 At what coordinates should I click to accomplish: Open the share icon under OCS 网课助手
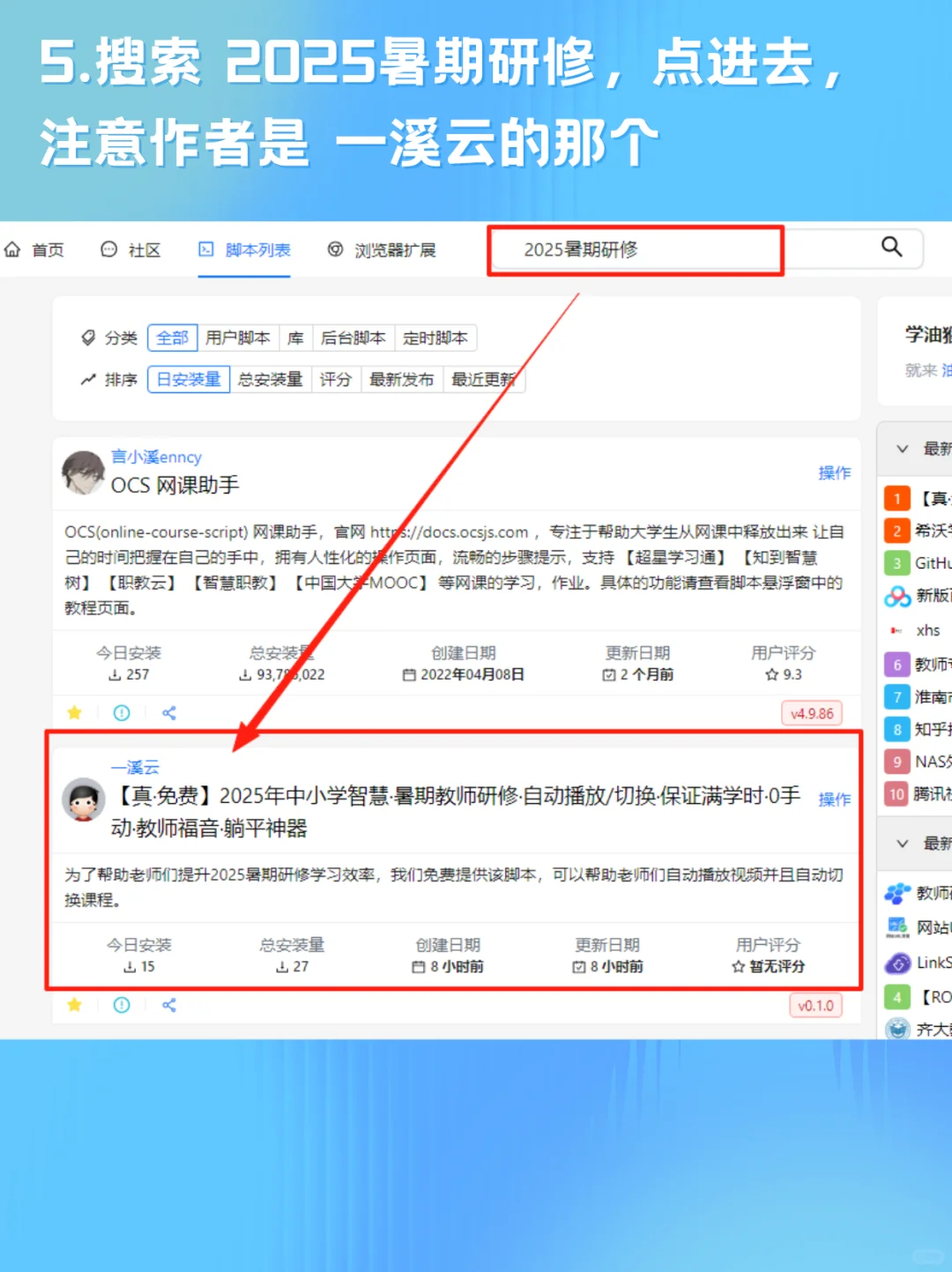[x=168, y=712]
